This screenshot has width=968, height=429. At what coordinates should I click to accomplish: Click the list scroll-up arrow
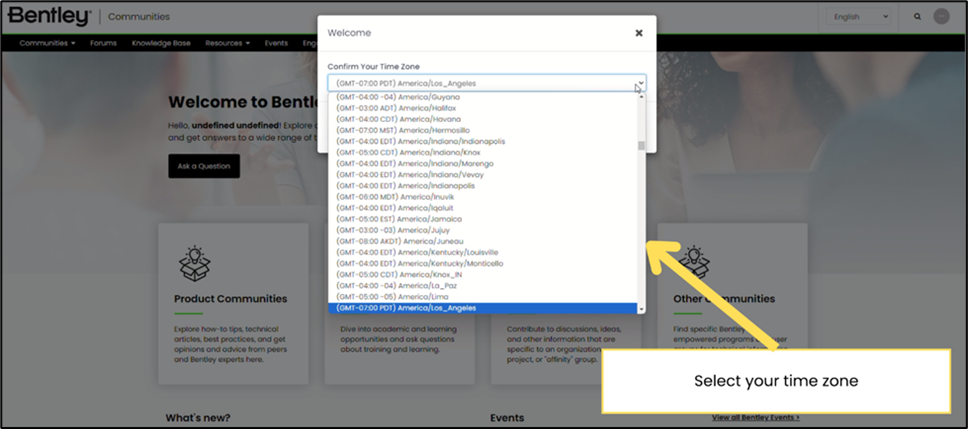641,96
